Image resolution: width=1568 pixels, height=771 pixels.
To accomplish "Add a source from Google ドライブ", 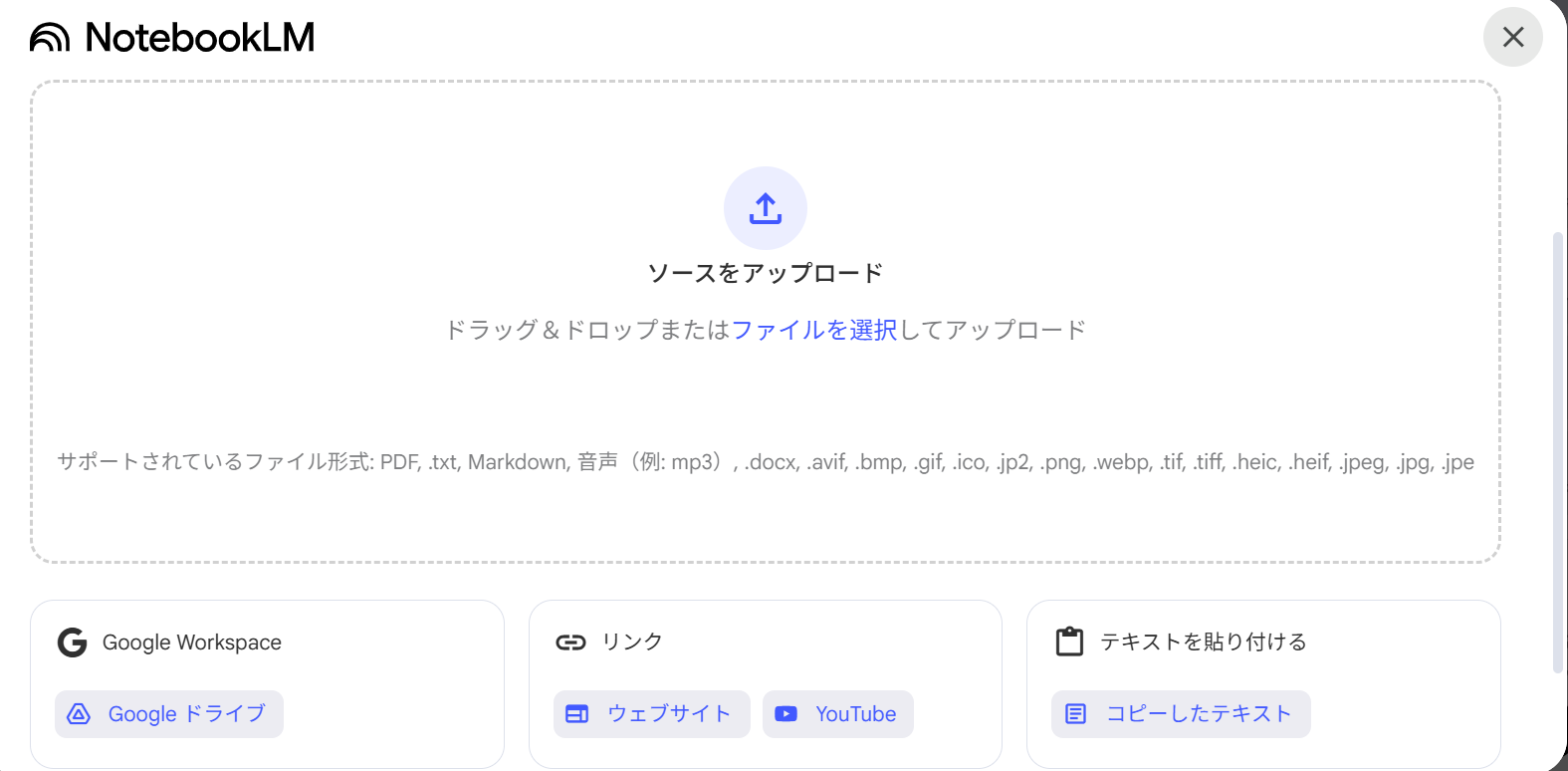I will pos(186,714).
